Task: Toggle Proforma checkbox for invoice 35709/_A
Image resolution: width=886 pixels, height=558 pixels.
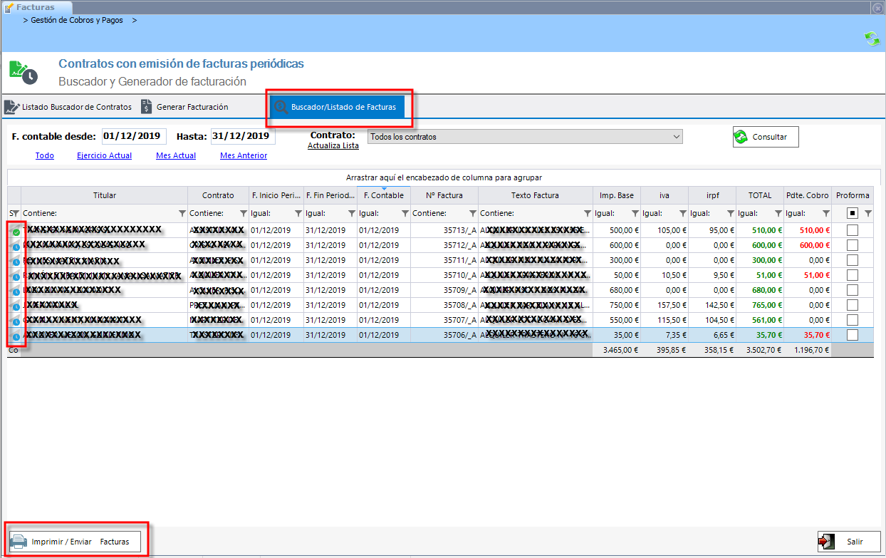Action: click(852, 290)
